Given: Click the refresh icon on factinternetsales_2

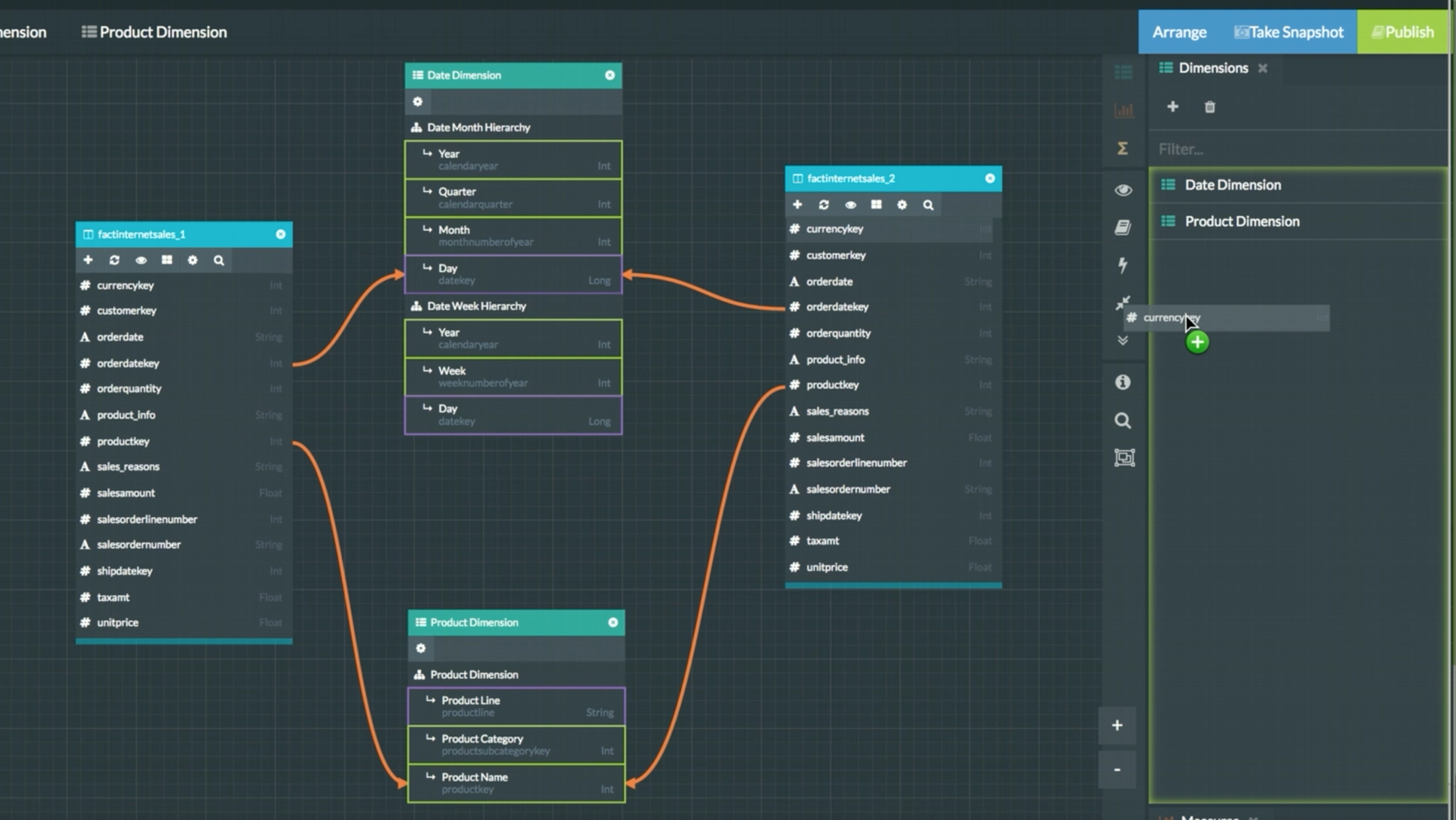Looking at the screenshot, I should point(824,204).
